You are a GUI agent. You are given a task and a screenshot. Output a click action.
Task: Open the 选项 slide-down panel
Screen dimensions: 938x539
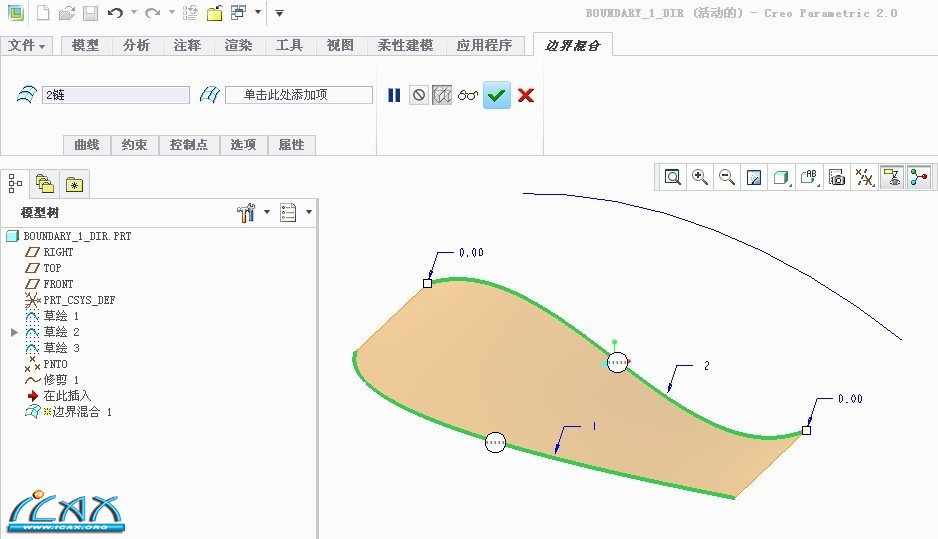[243, 145]
